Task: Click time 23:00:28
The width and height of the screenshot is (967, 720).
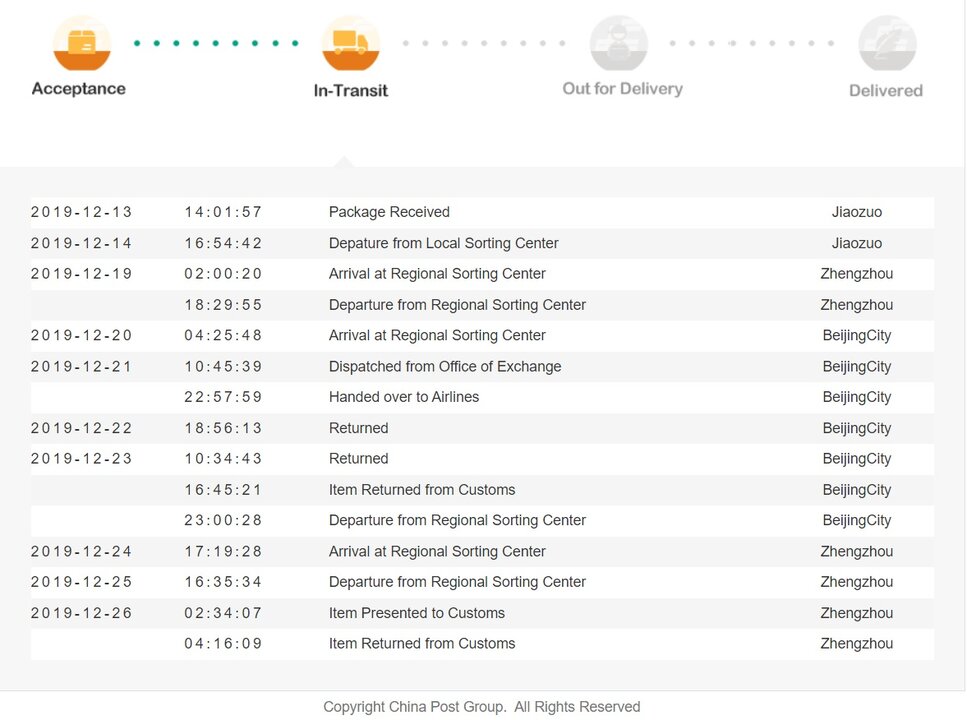Action: tap(223, 521)
